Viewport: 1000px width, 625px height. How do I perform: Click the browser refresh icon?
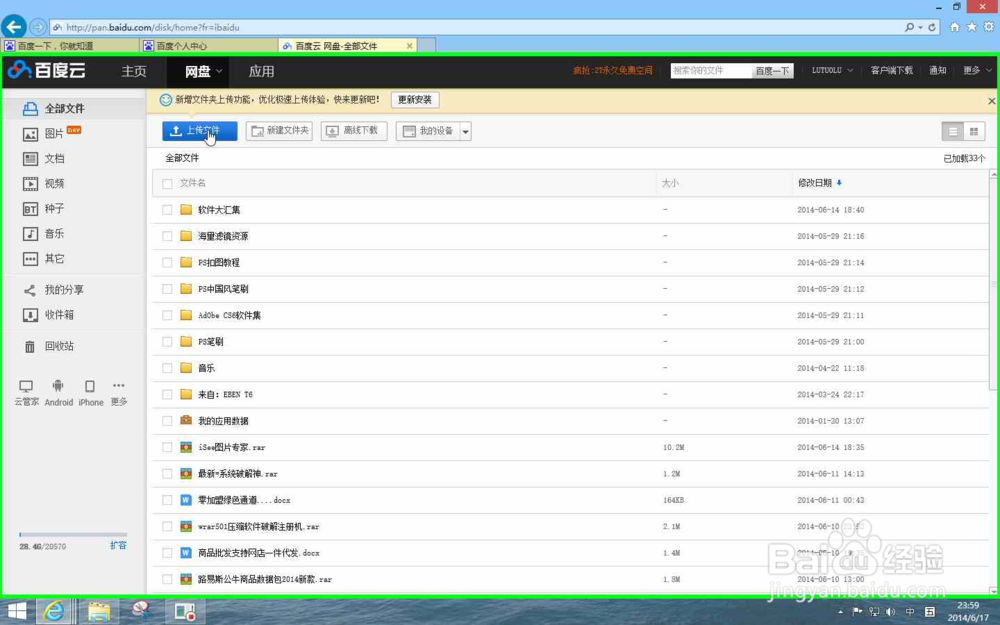932,27
